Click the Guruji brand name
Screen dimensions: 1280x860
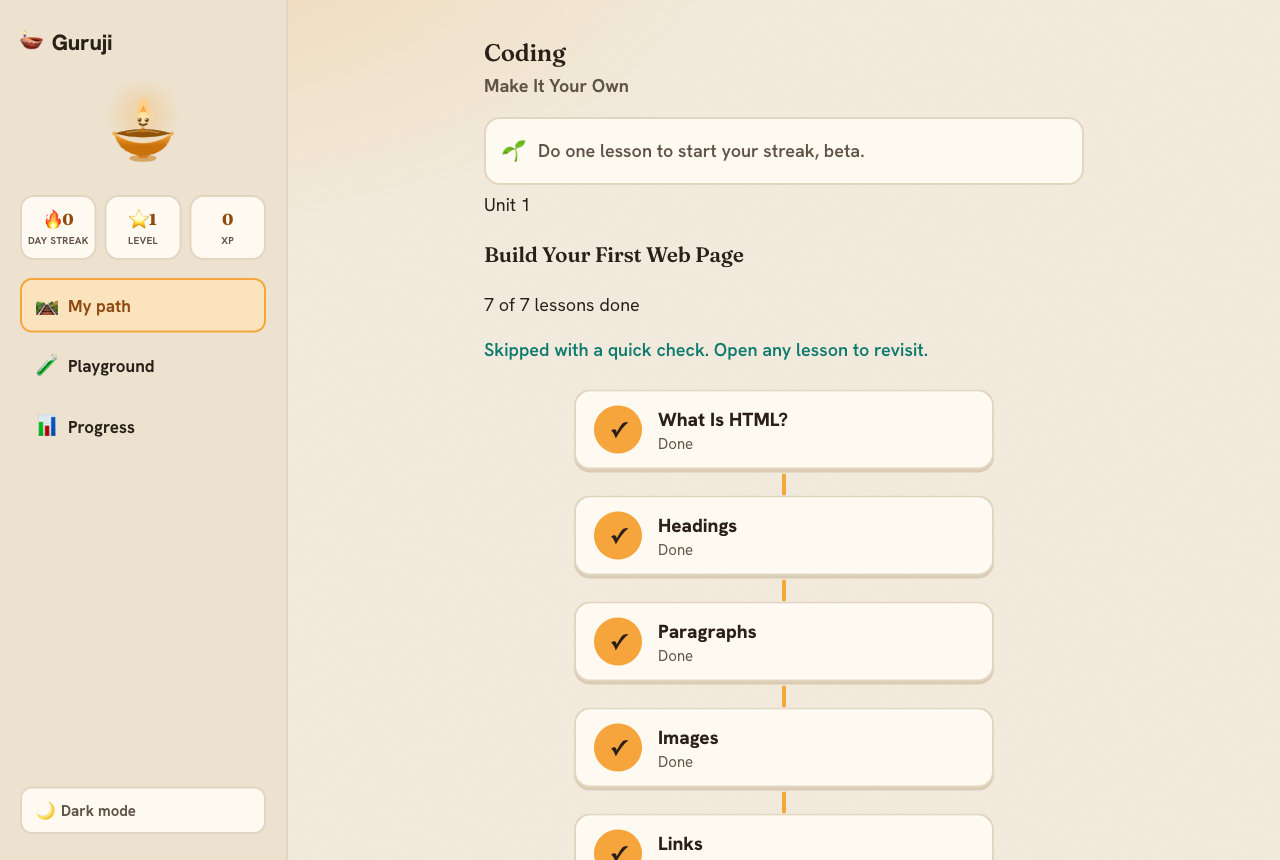pyautogui.click(x=82, y=43)
